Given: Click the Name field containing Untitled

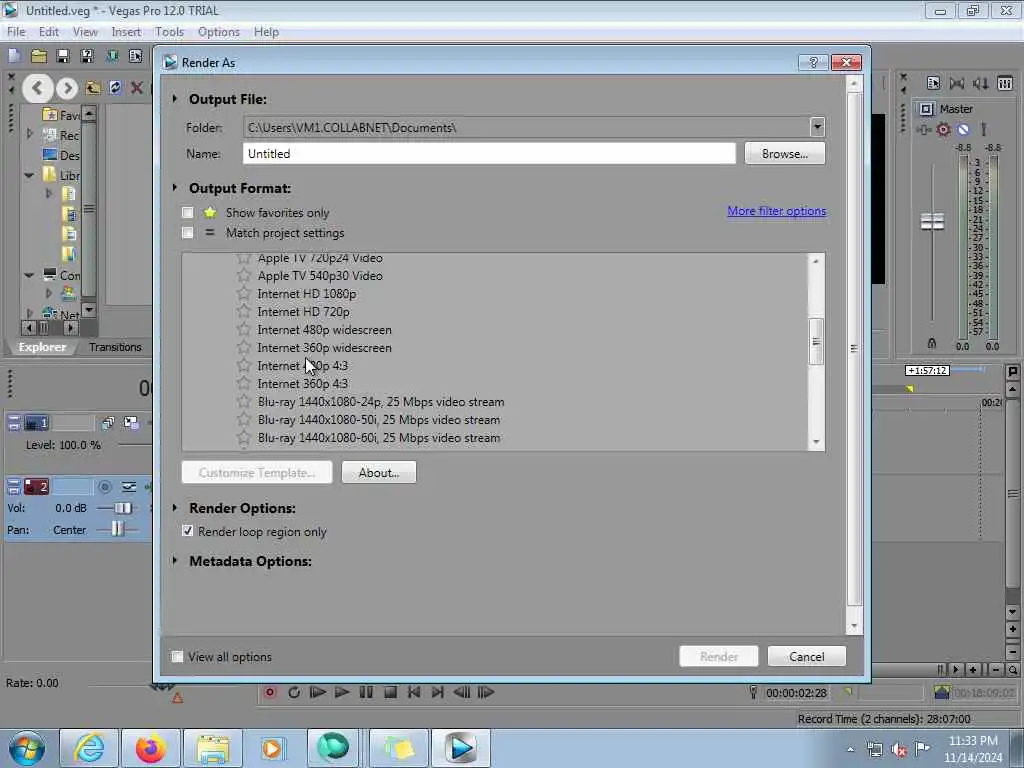Looking at the screenshot, I should point(489,153).
